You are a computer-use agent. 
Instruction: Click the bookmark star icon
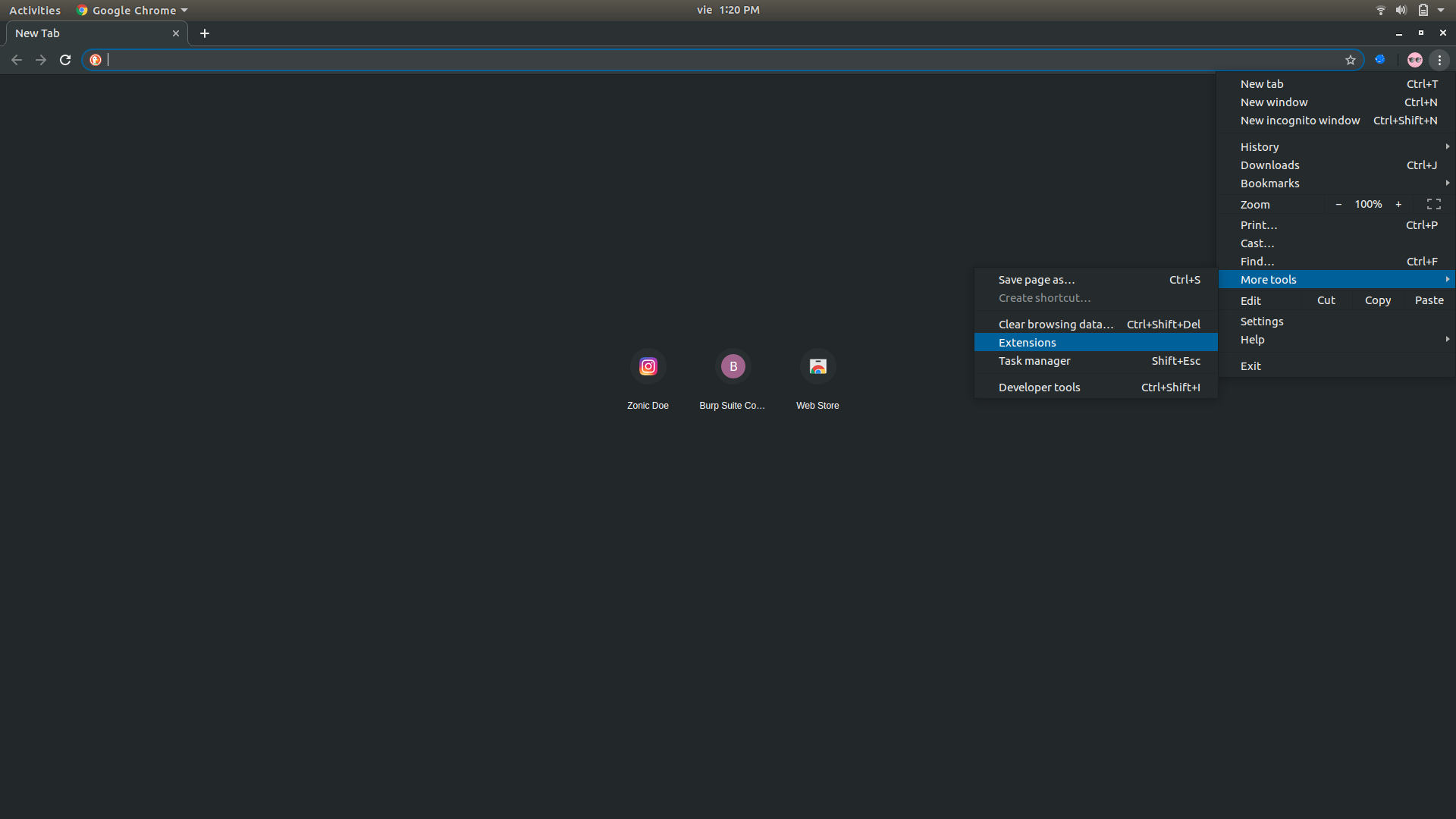click(1350, 60)
